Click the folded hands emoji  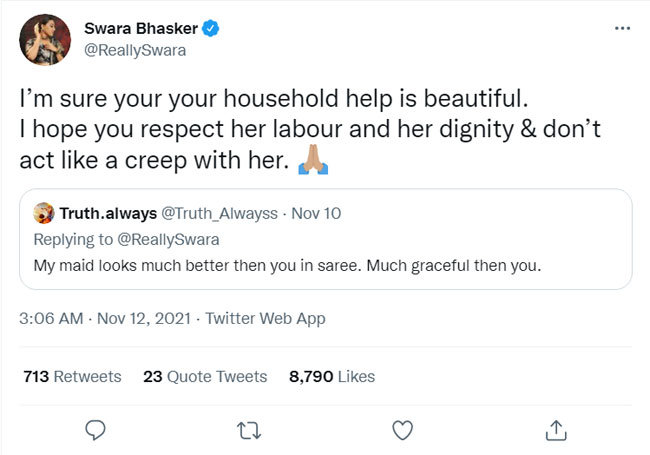tap(315, 161)
